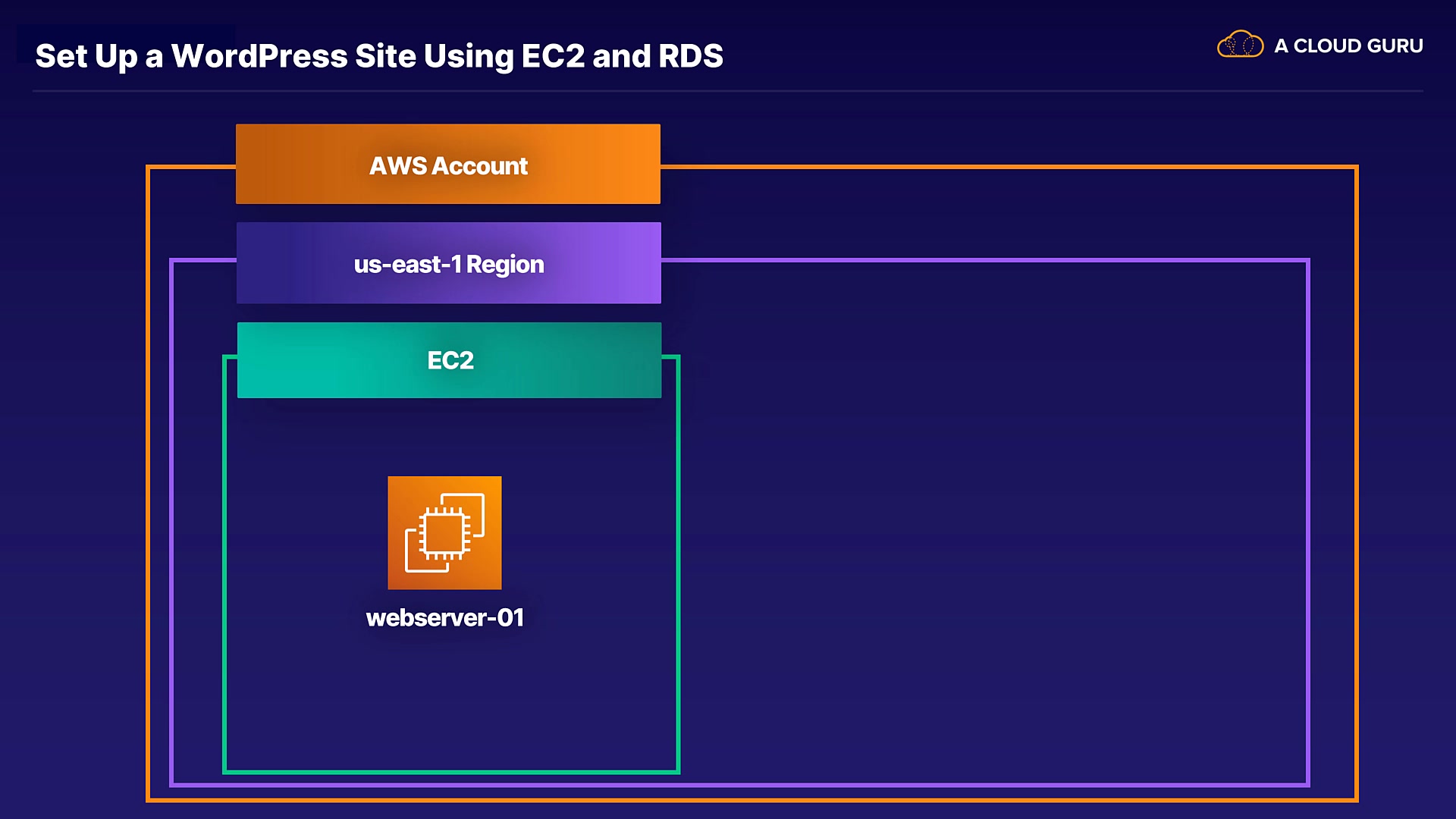Screen dimensions: 1456x819
Task: Click the purple region border's right edge
Action: [x=1307, y=523]
